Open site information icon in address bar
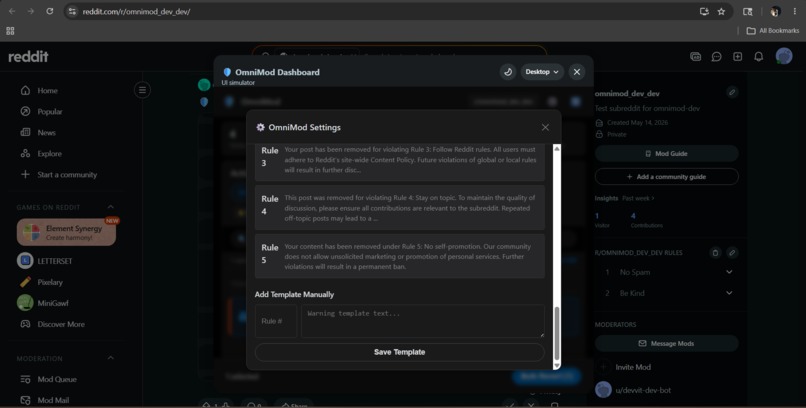 click(72, 11)
